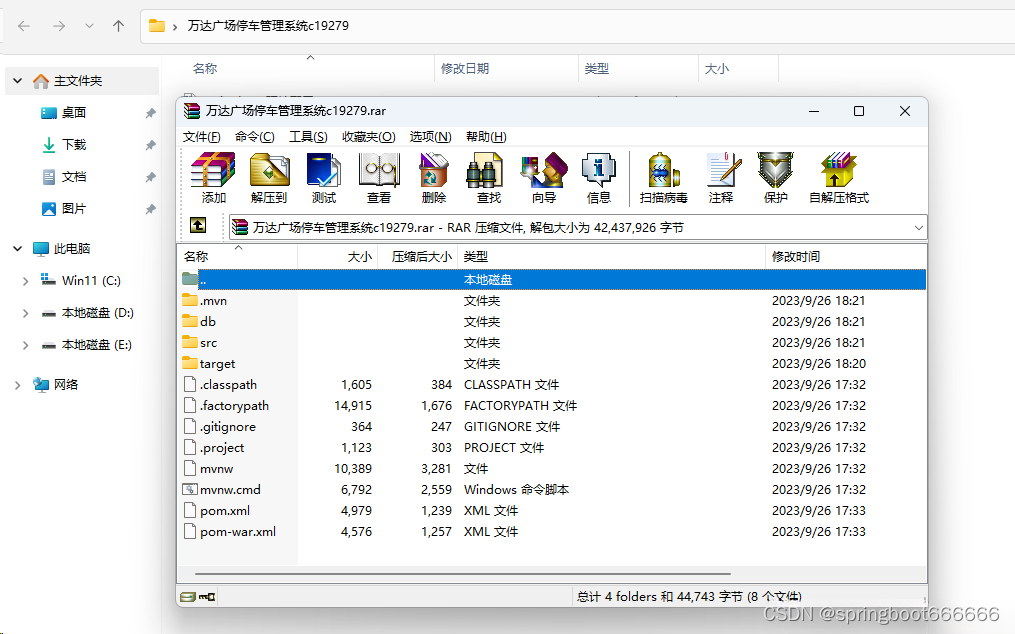Viewport: 1015px width, 634px height.
Task: Open the 收藏夹(O) menu
Action: pyautogui.click(x=368, y=137)
